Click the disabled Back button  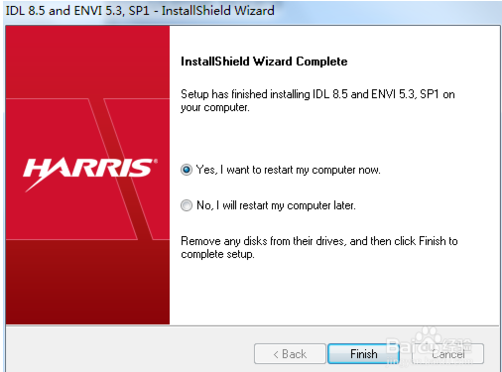point(290,354)
